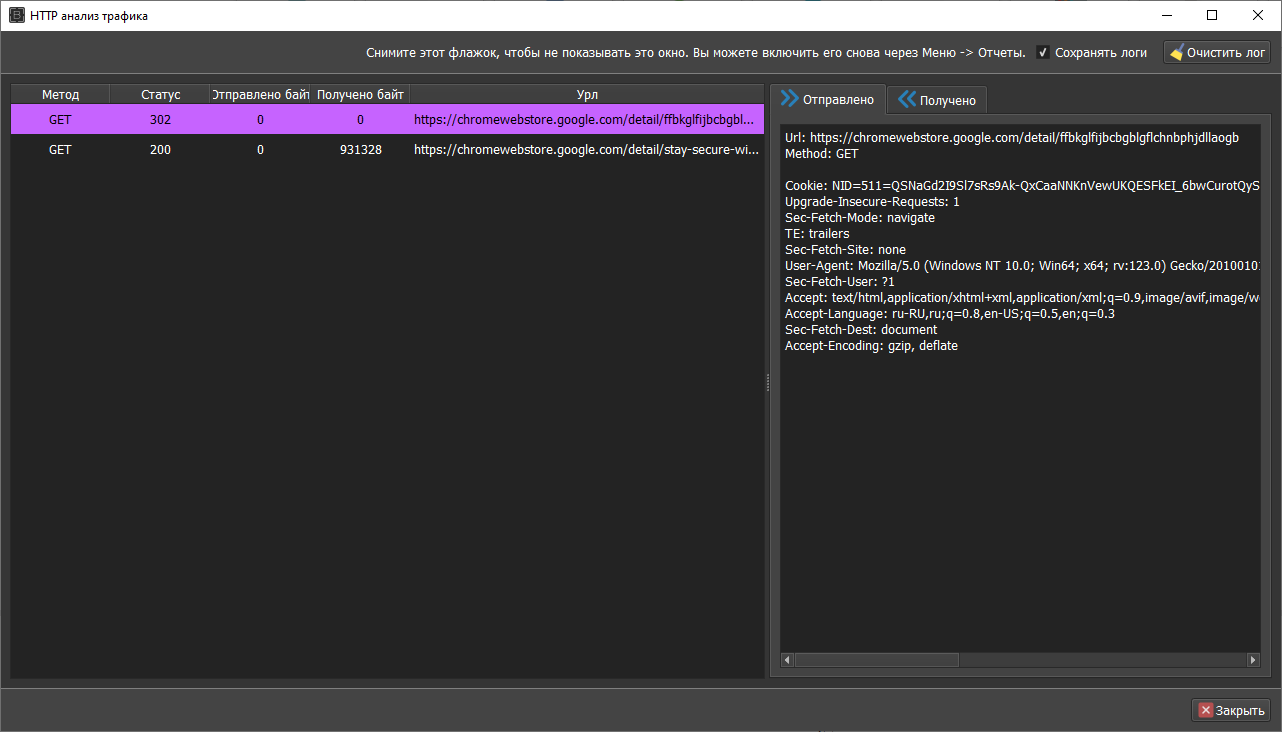The width and height of the screenshot is (1282, 732).
Task: Click the broom icon on Очистить лог
Action: click(x=1176, y=53)
